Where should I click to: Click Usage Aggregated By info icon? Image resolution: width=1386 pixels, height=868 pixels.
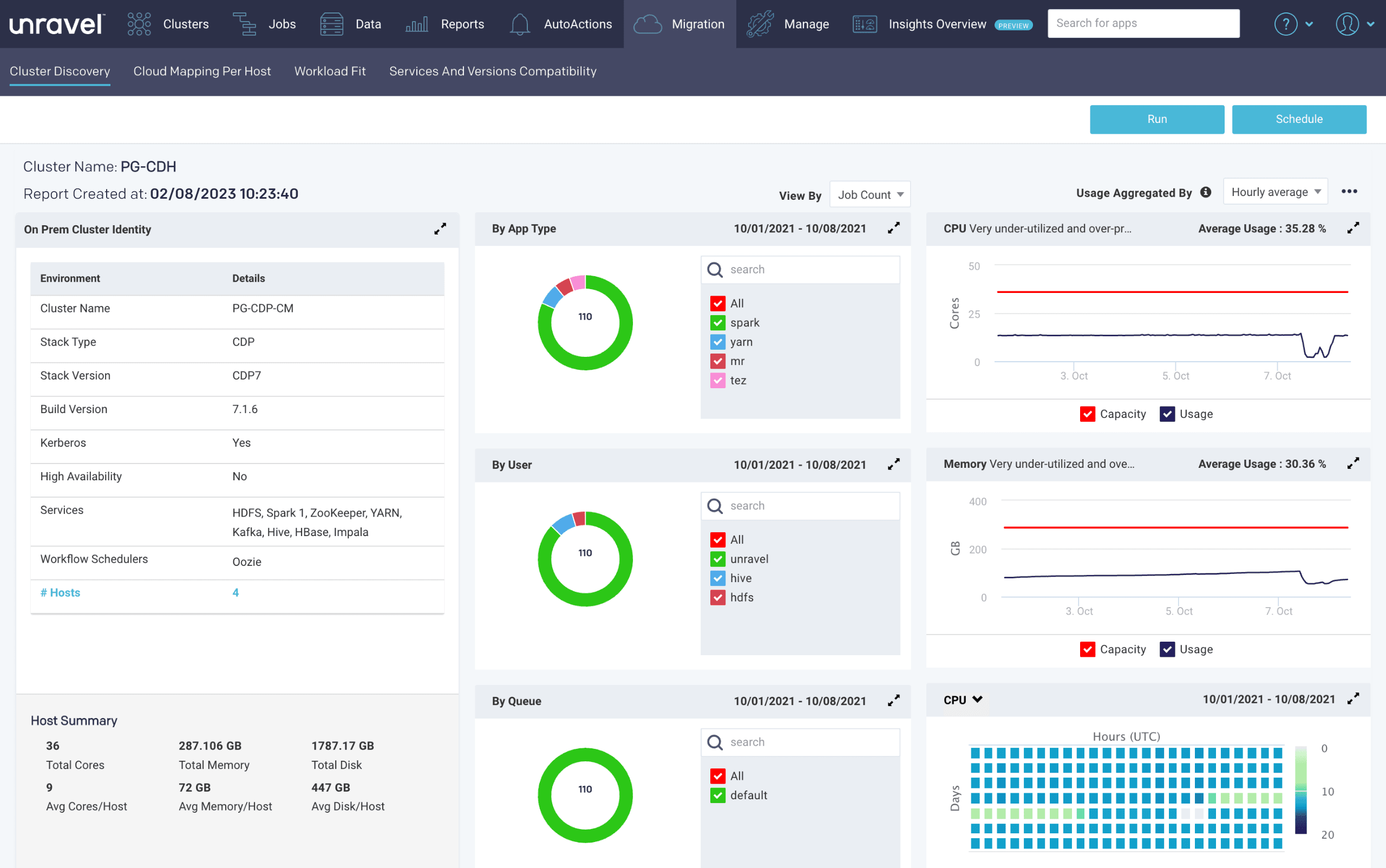pos(1206,192)
